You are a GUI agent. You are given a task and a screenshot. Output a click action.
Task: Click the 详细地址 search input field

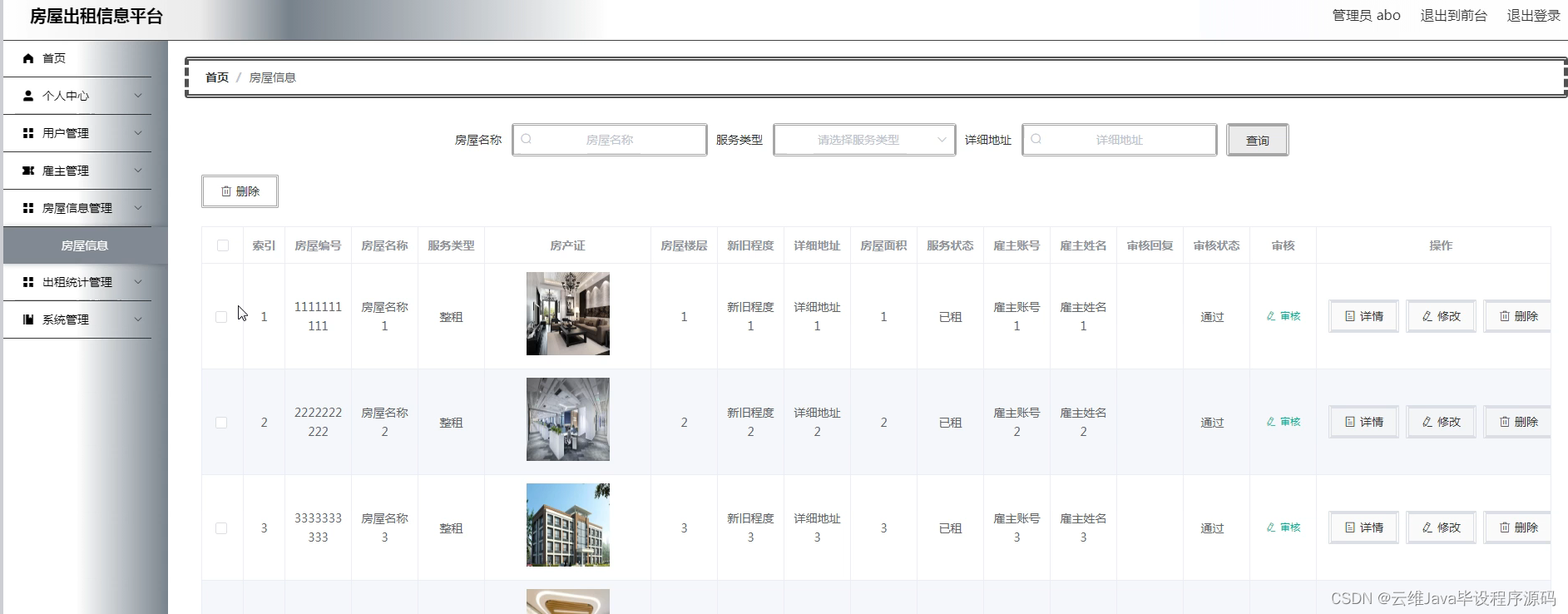point(1120,140)
